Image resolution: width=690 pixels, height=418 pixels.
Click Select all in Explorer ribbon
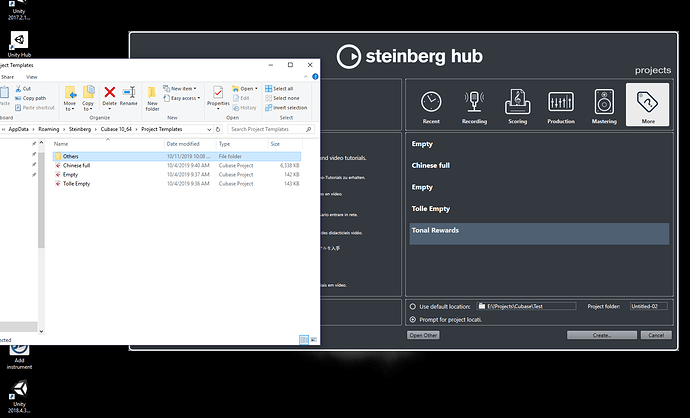pyautogui.click(x=279, y=88)
